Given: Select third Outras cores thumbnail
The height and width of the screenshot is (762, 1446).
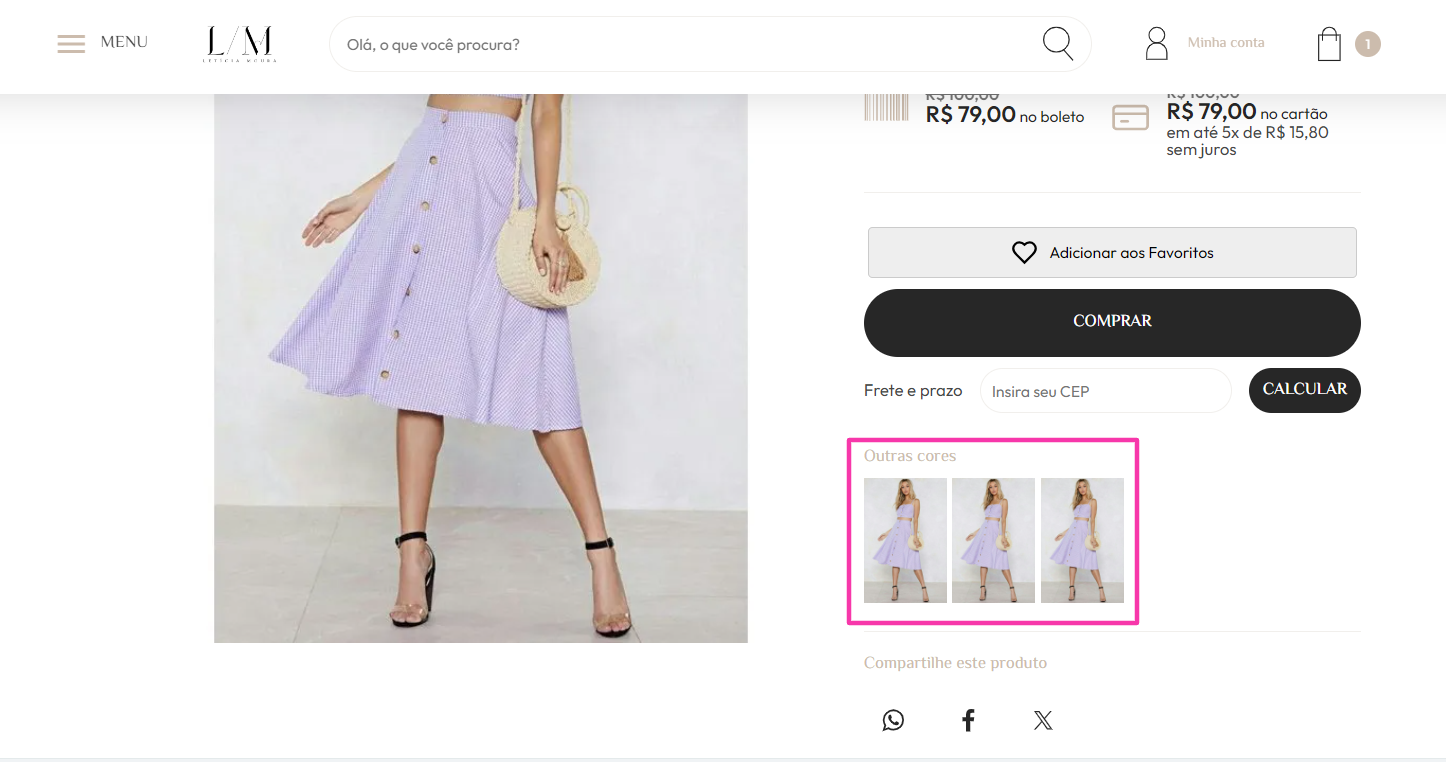Looking at the screenshot, I should coord(1082,540).
